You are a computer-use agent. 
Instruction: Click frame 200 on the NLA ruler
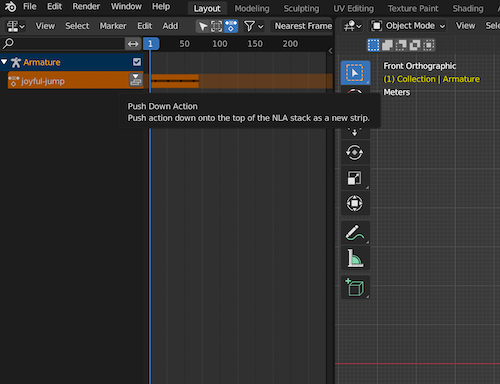pyautogui.click(x=290, y=44)
